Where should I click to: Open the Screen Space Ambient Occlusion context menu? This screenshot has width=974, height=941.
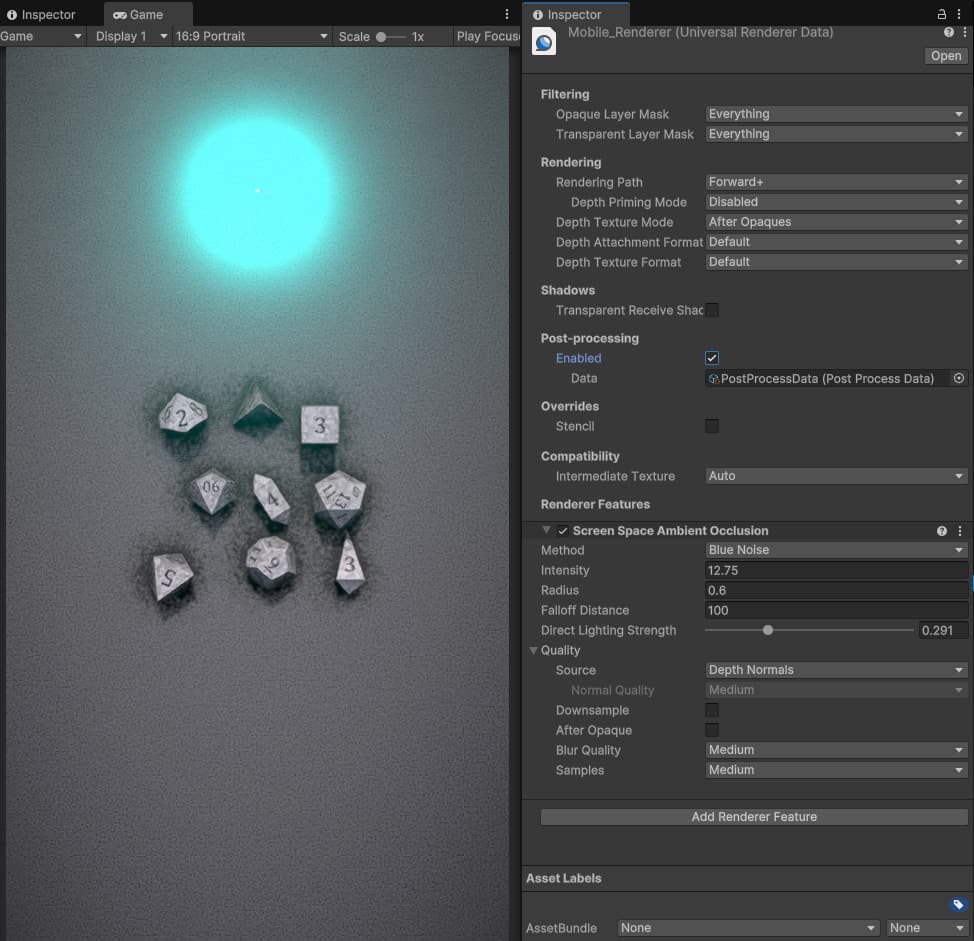[x=958, y=530]
